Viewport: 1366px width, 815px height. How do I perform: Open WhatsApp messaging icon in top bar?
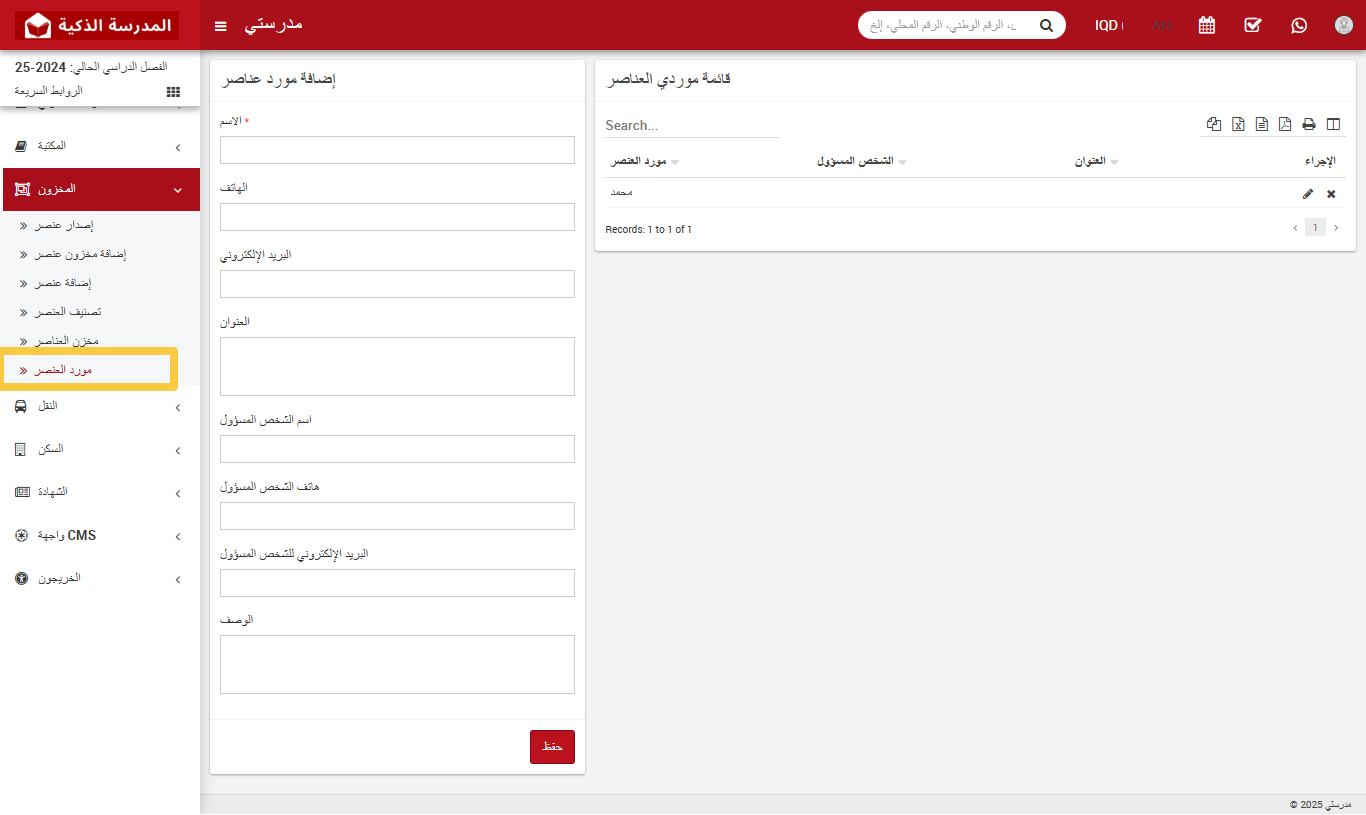pos(1298,25)
